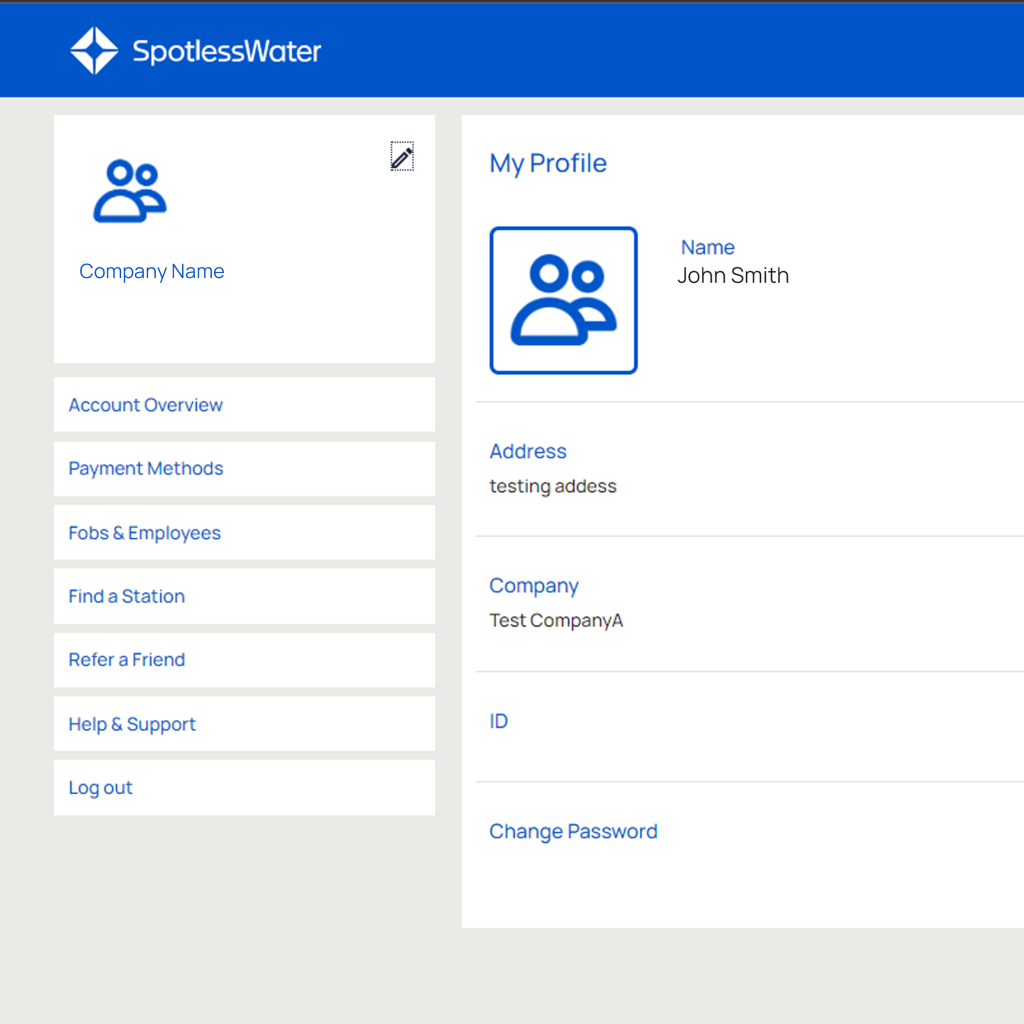Click the name value John Smith
This screenshot has height=1024, width=1024.
tap(733, 276)
